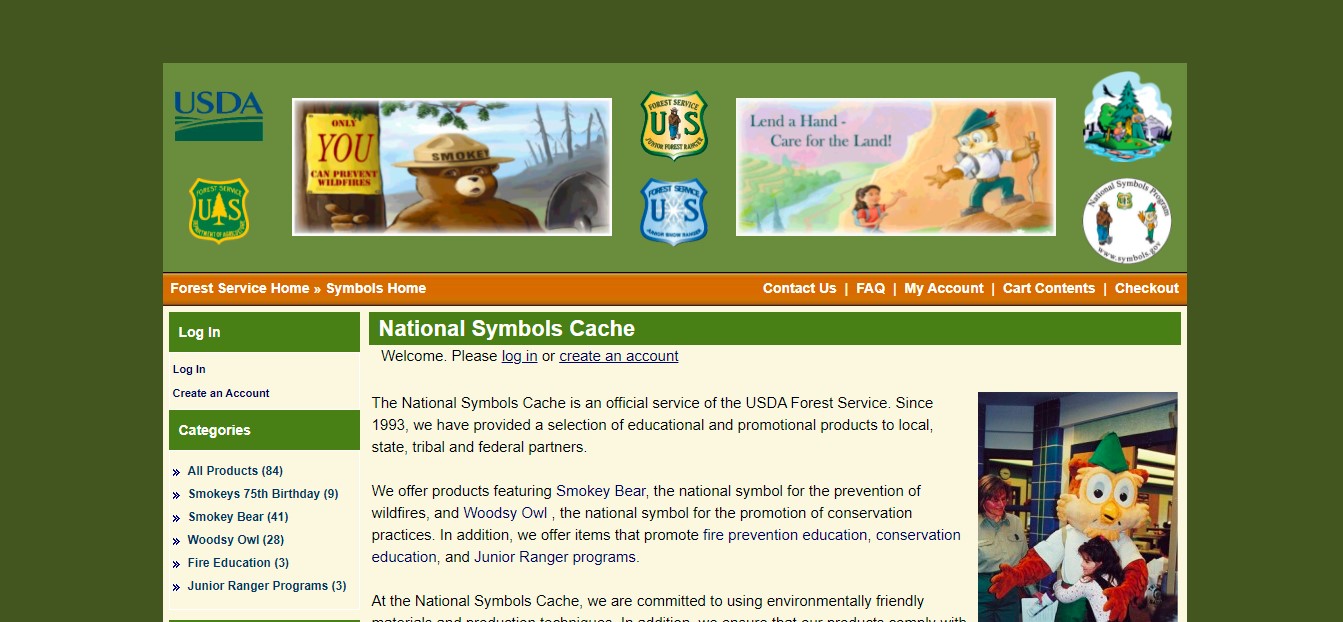The image size is (1343, 622).
Task: Open the Junior Forest Ranger badge
Action: pyautogui.click(x=674, y=126)
